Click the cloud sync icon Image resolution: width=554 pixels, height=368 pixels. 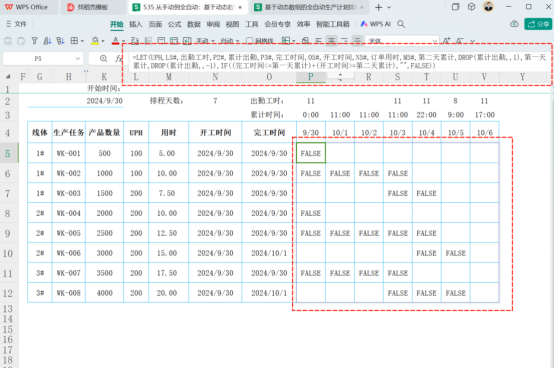click(x=514, y=24)
